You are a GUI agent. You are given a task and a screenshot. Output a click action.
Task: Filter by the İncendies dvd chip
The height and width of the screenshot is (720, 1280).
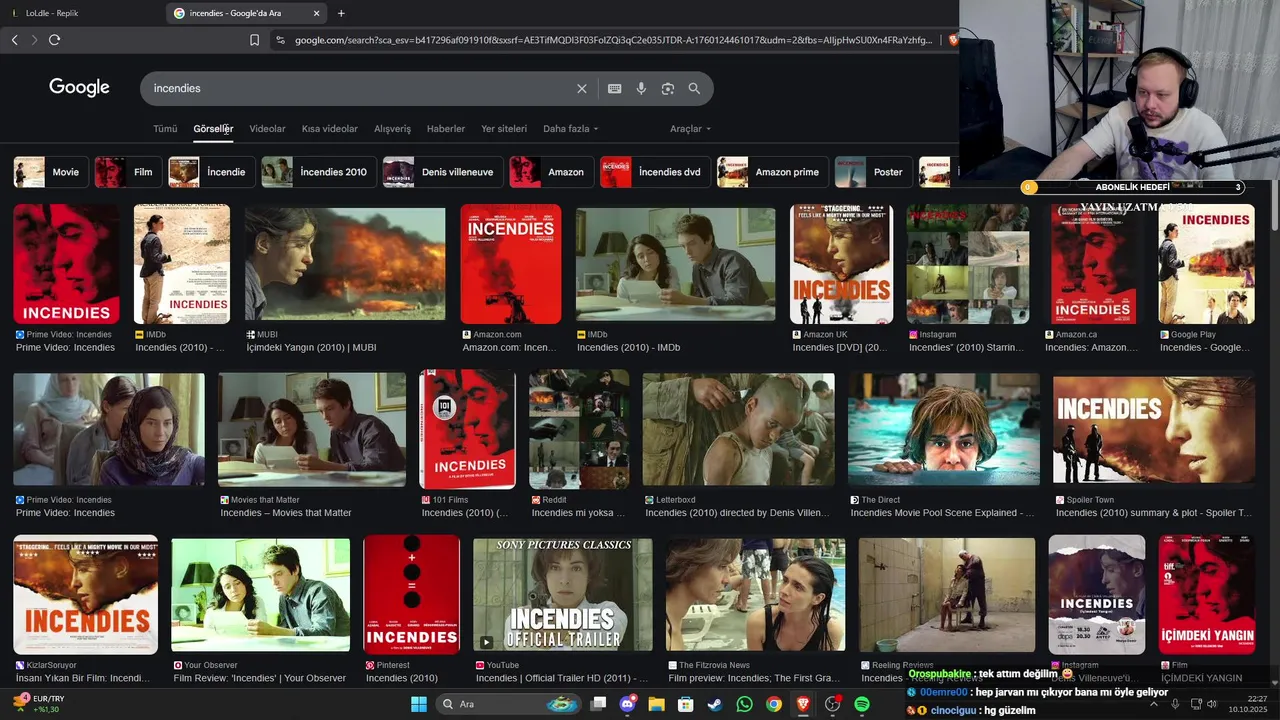[x=655, y=172]
